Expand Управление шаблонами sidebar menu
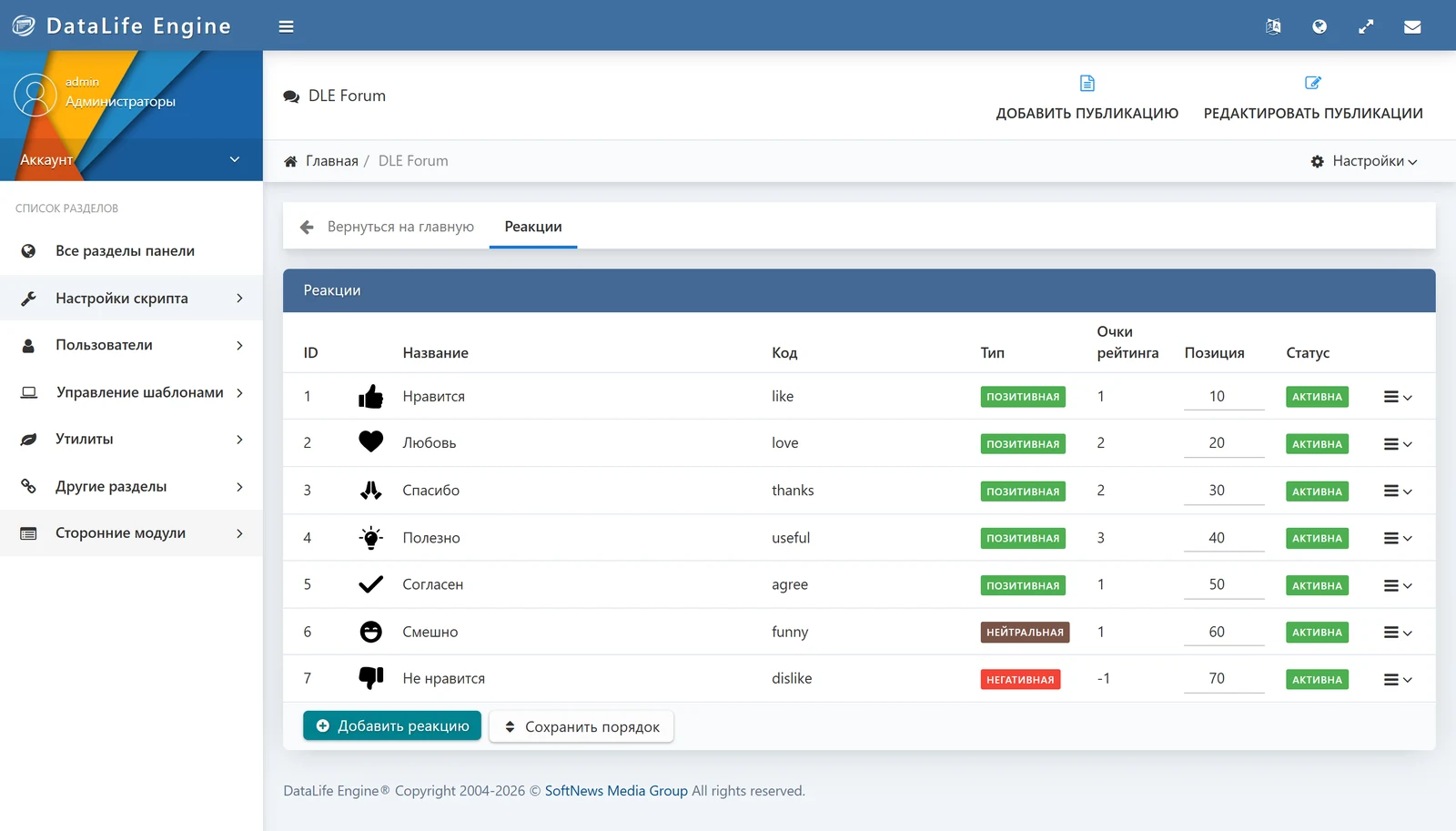The height and width of the screenshot is (831, 1456). coord(131,392)
